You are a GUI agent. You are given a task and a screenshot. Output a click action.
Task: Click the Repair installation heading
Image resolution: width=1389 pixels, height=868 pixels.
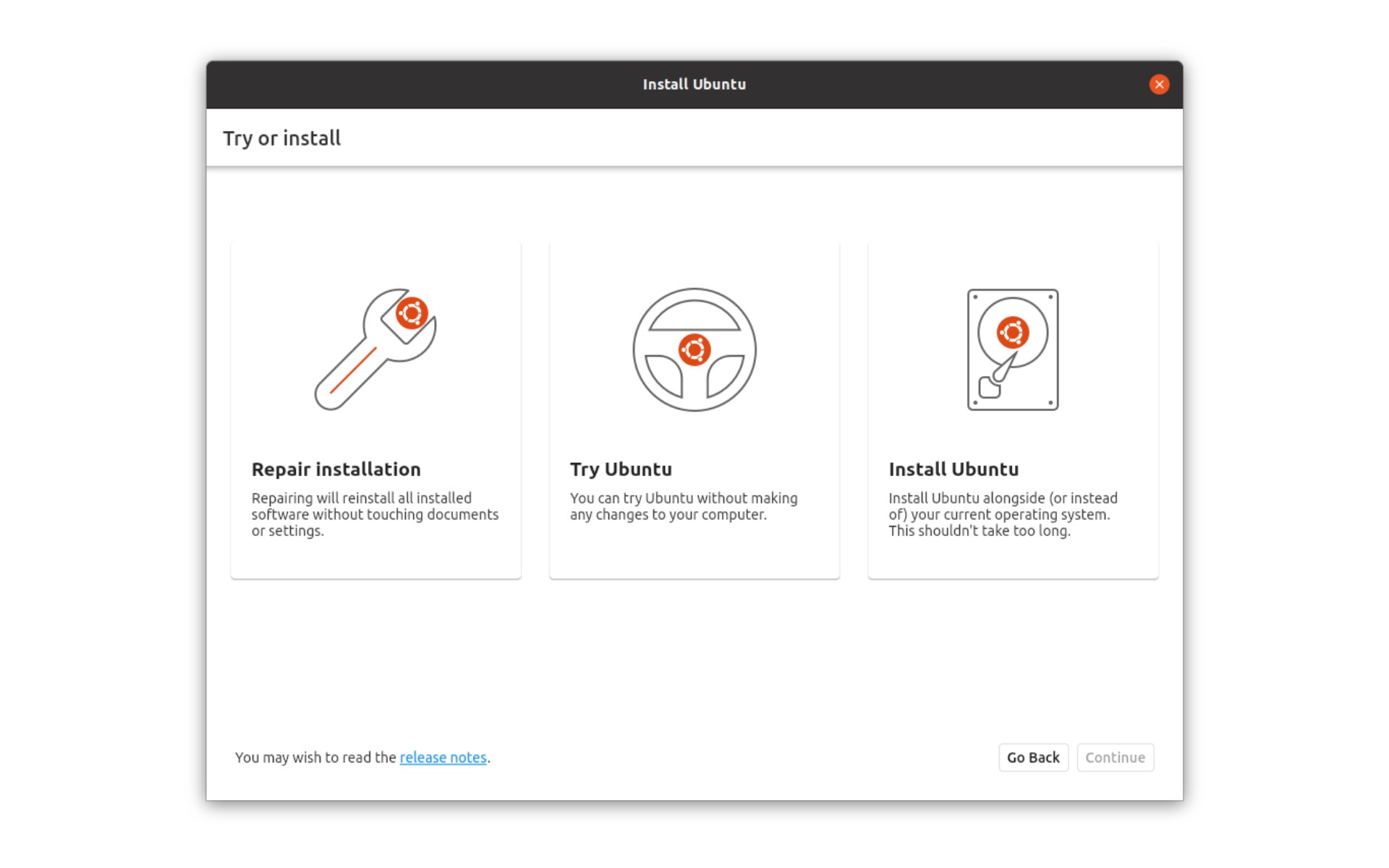point(335,469)
